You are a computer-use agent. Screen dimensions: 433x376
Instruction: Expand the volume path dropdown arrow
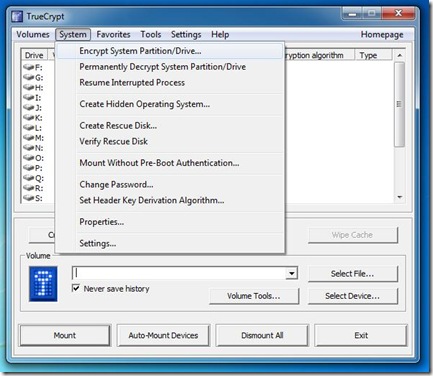292,273
